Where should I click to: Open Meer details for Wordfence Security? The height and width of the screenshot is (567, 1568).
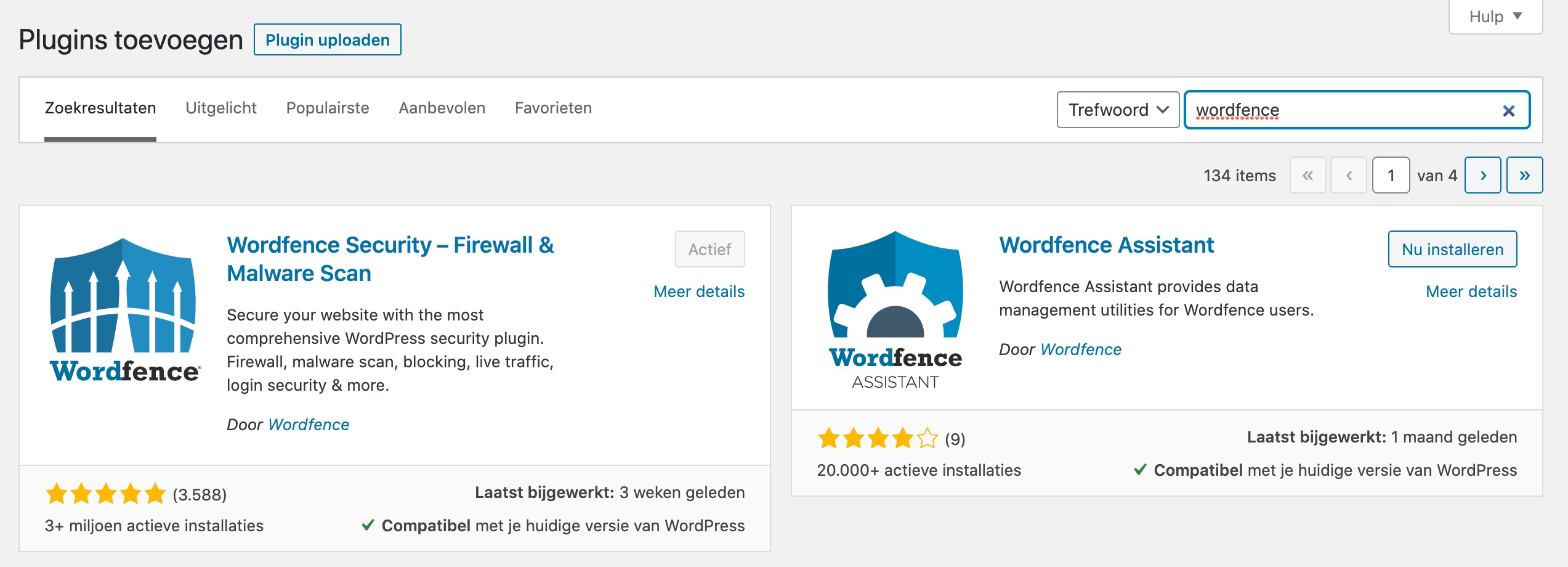click(x=699, y=292)
